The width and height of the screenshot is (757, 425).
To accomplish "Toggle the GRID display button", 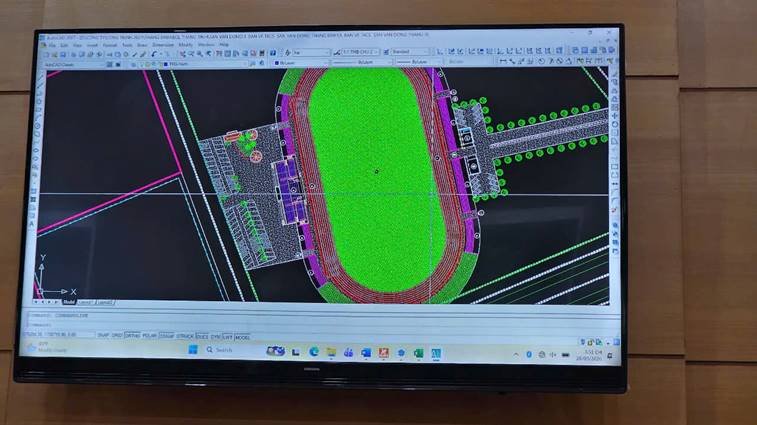I will 117,335.
